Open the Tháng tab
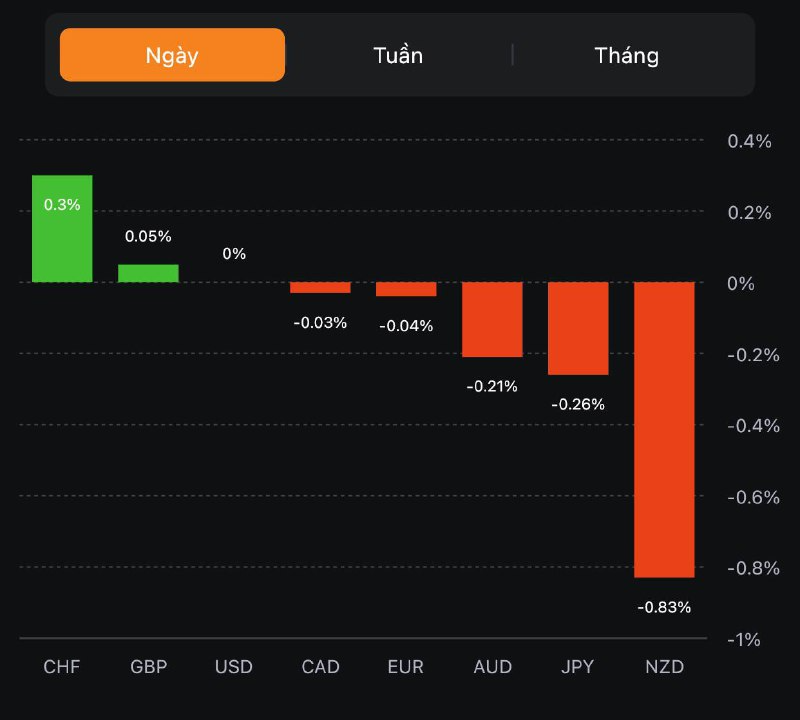This screenshot has width=800, height=720. click(627, 55)
